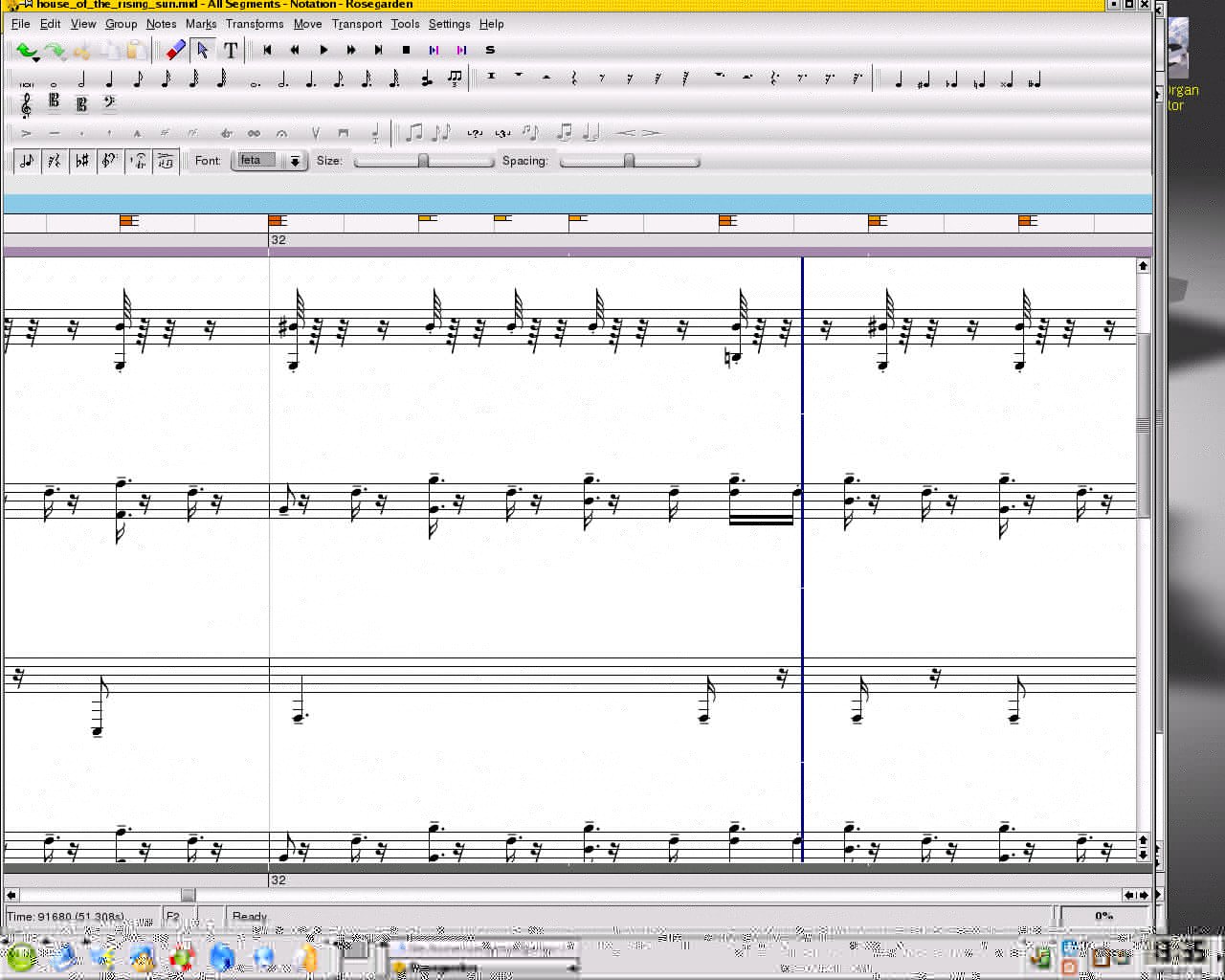This screenshot has width=1225, height=980.
Task: Choose the eighth note duration
Action: (138, 79)
